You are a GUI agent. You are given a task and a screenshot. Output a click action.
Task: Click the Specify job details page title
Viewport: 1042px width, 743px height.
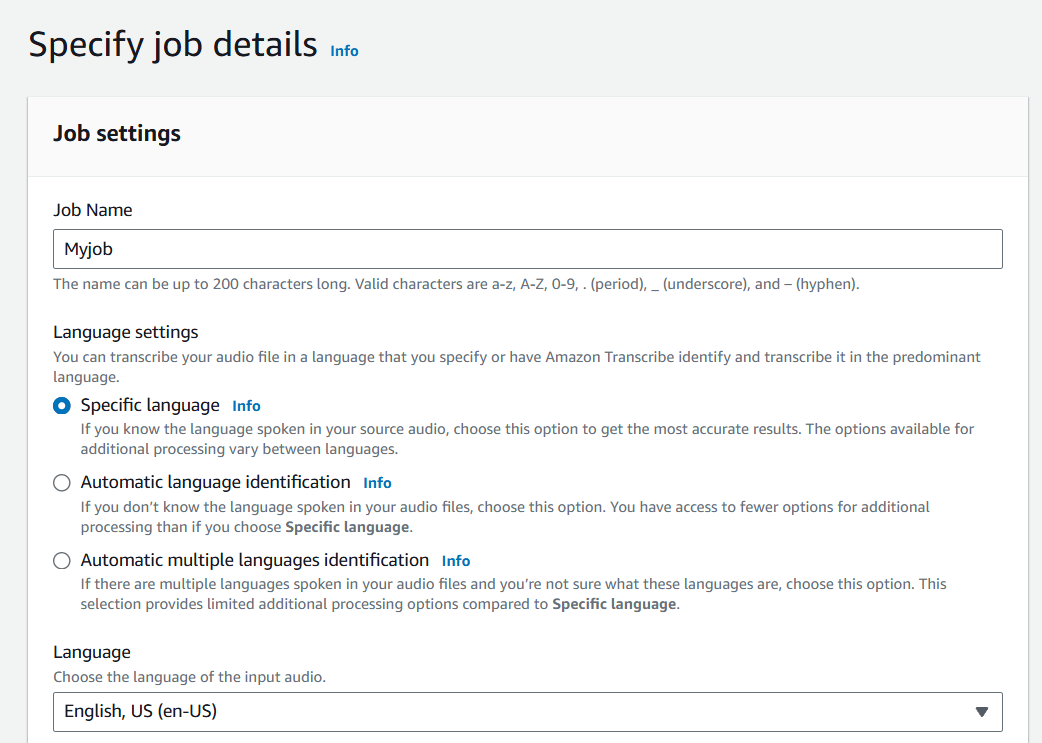coord(173,45)
